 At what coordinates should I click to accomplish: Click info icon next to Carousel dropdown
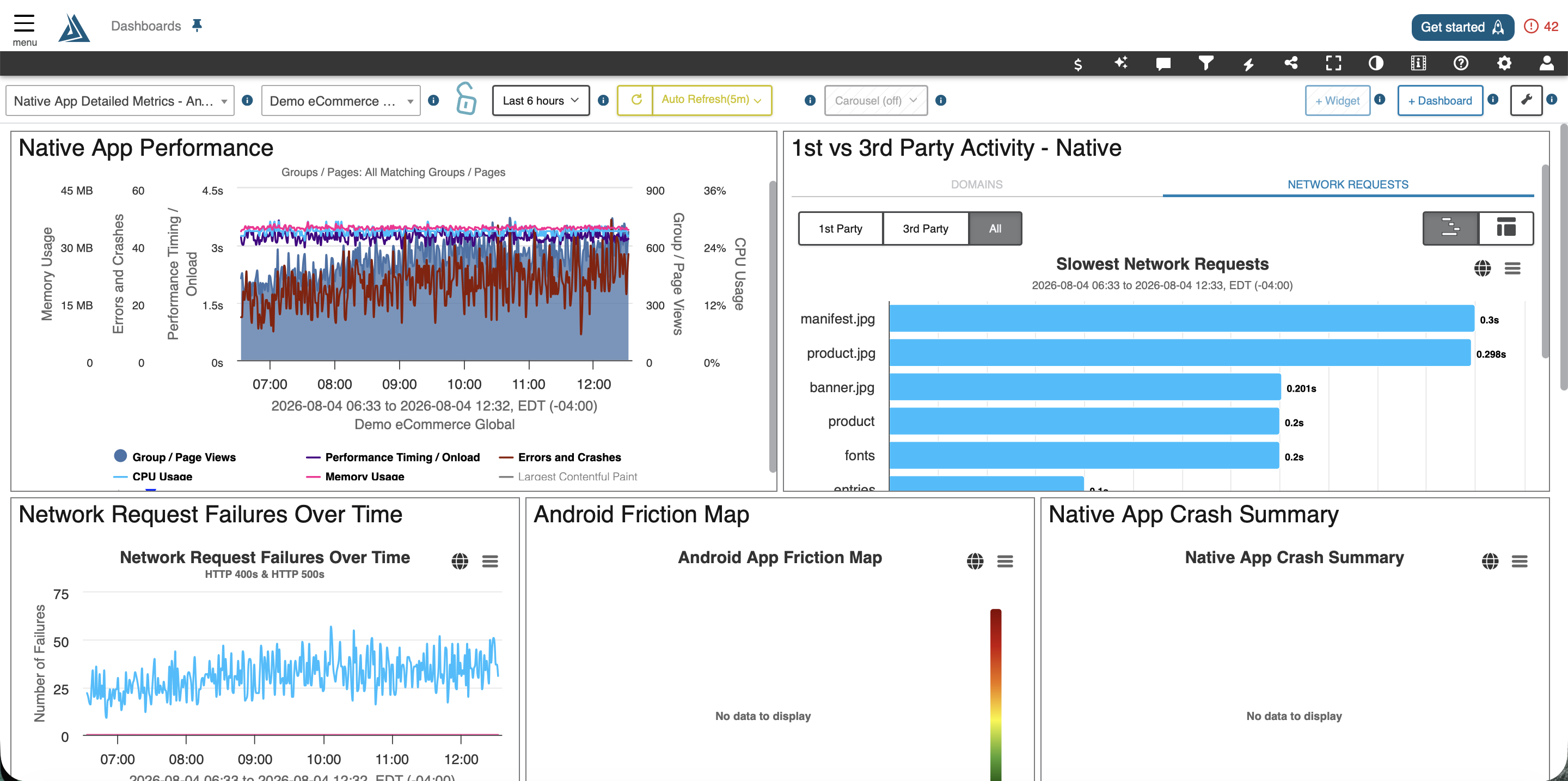(x=940, y=100)
